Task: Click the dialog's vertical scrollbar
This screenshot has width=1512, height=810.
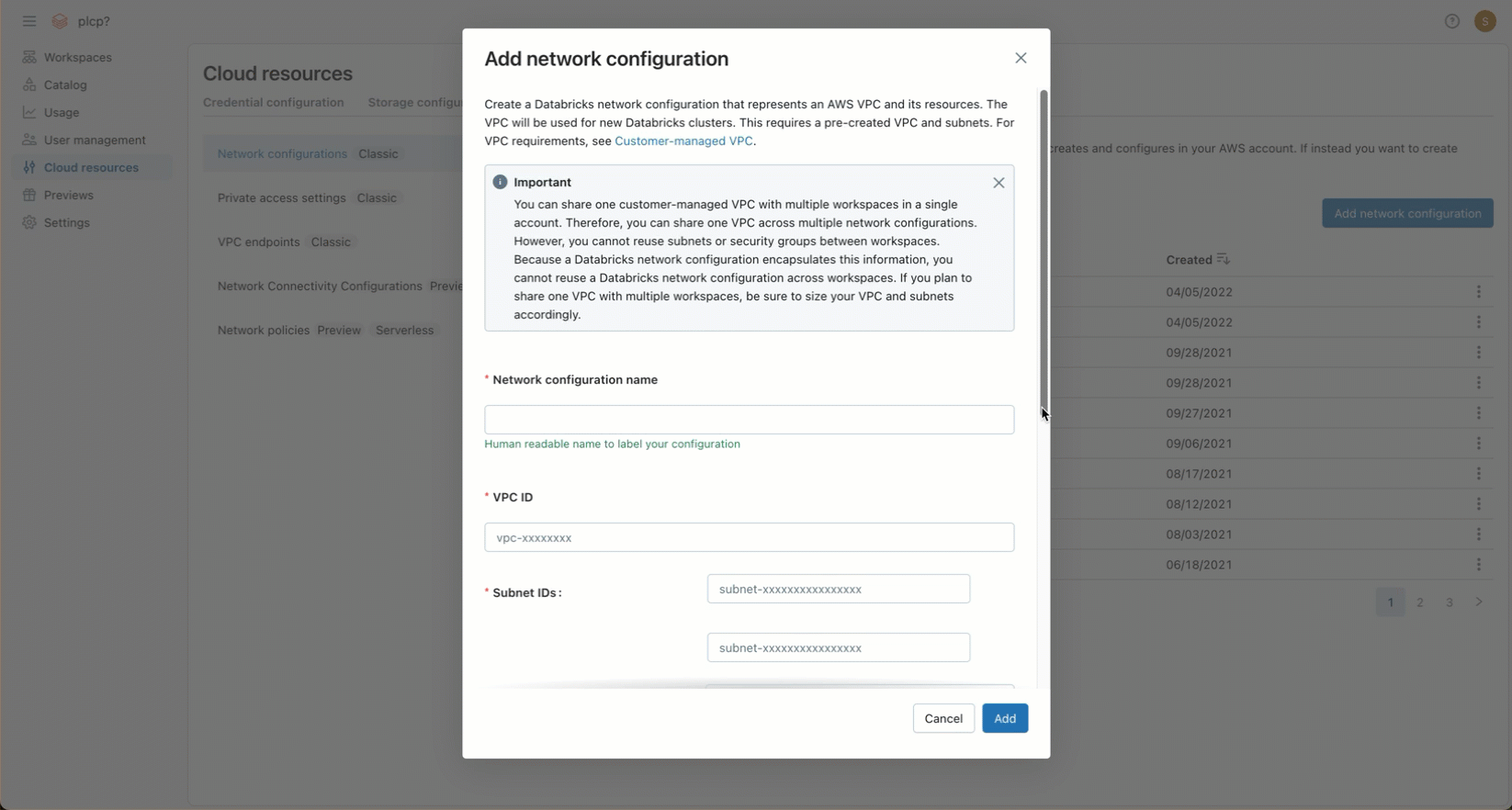Action: 1044,248
